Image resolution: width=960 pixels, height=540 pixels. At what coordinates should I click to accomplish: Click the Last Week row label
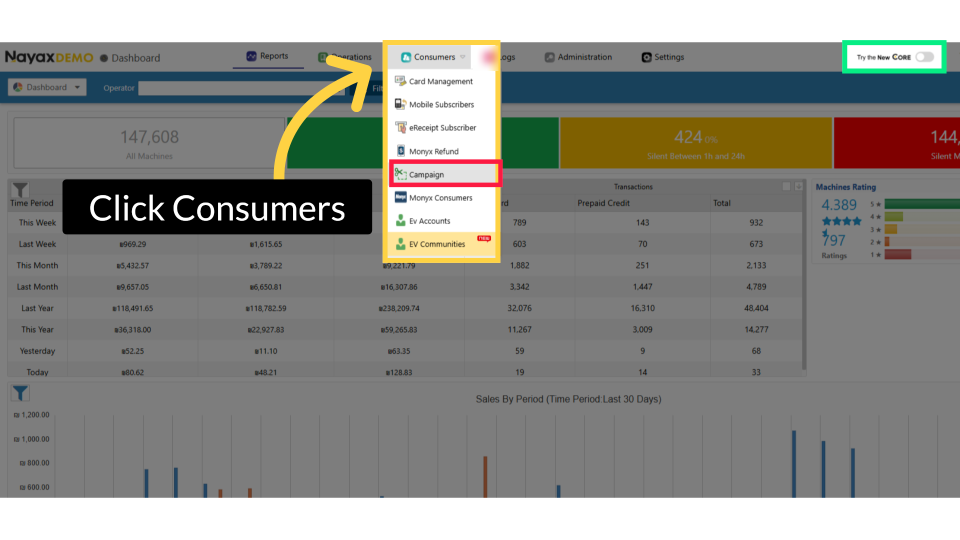pos(37,244)
